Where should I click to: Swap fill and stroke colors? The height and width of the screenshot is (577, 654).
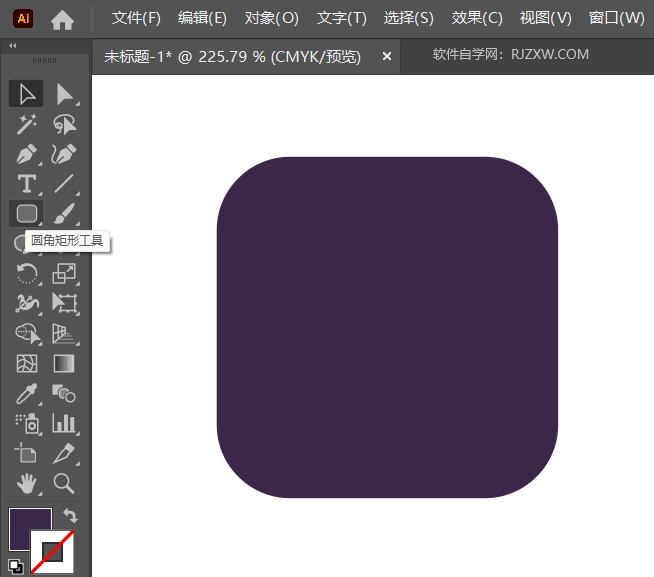(x=70, y=516)
